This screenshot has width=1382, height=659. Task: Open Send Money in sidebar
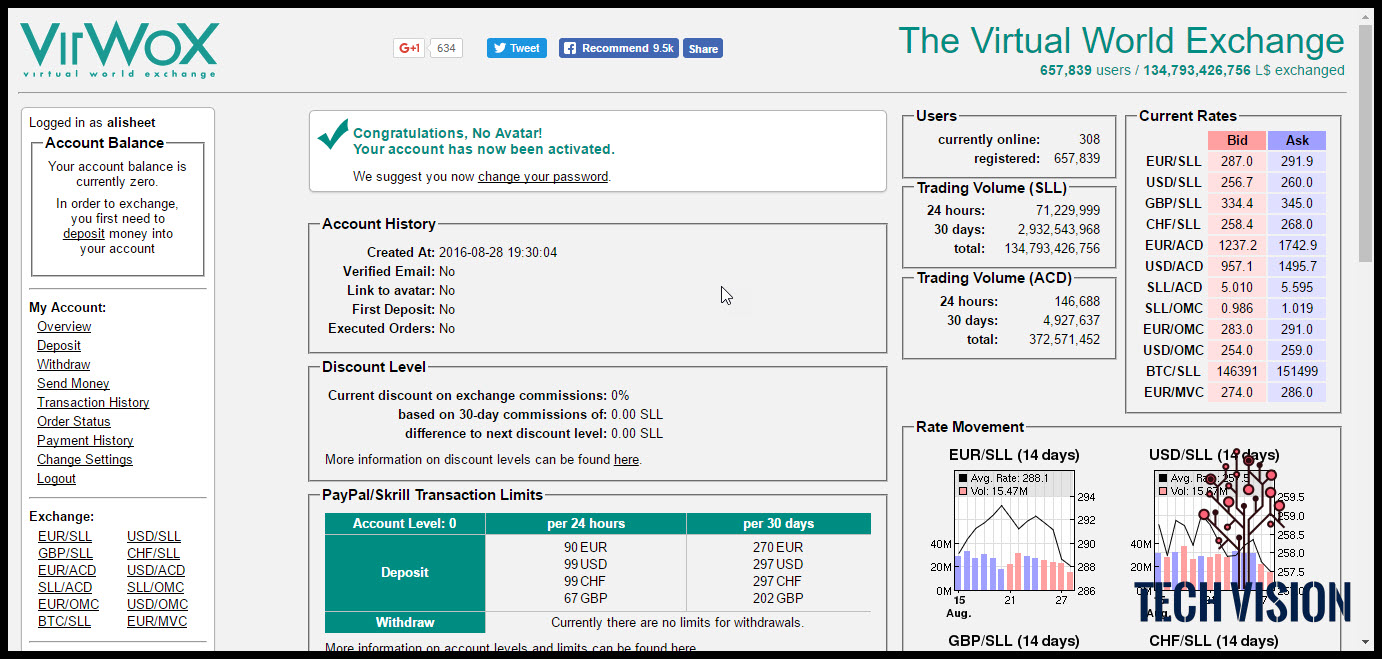73,384
